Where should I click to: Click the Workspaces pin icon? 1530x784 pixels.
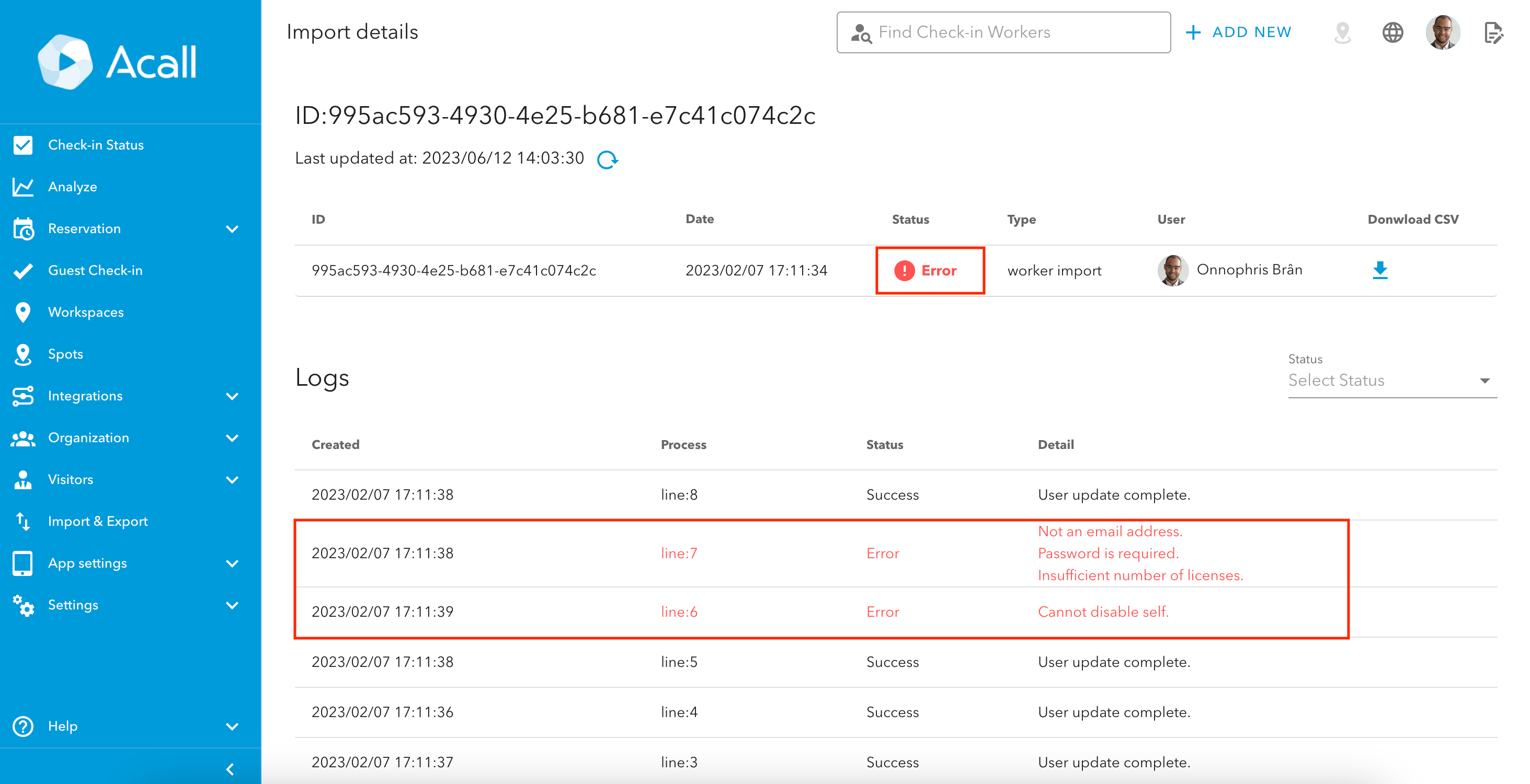coord(23,312)
